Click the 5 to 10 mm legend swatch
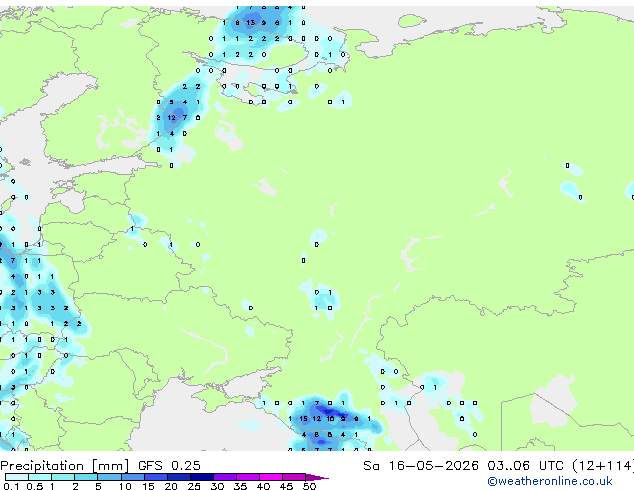 [109, 477]
